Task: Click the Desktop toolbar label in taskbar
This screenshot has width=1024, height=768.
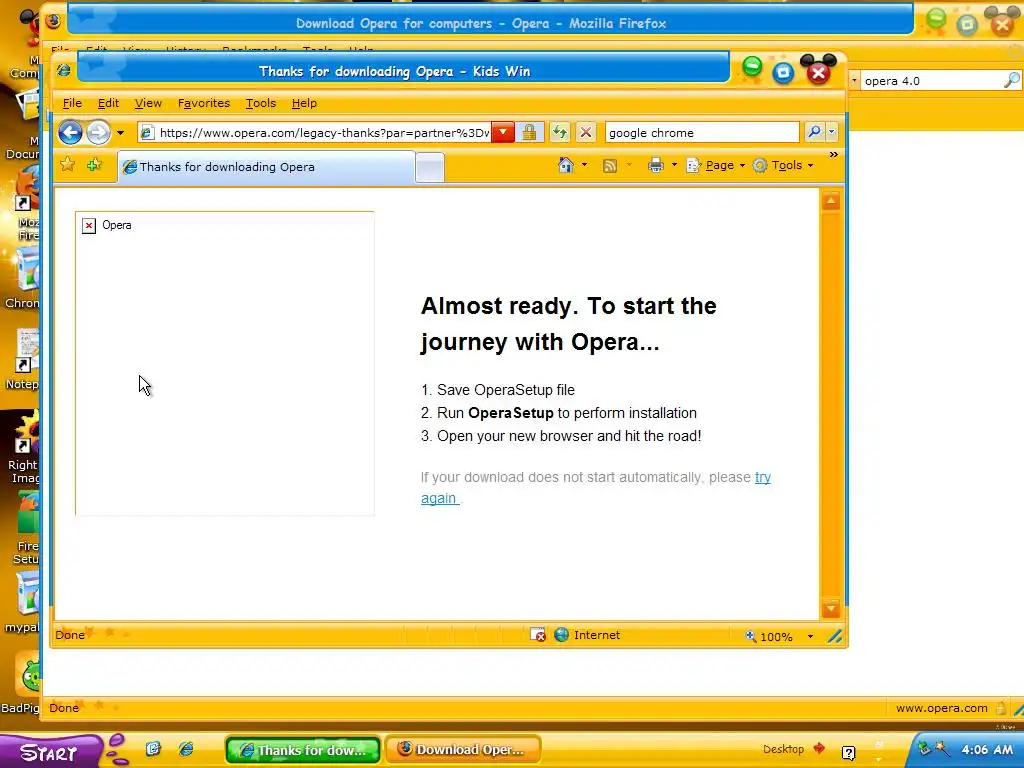Action: (x=784, y=749)
